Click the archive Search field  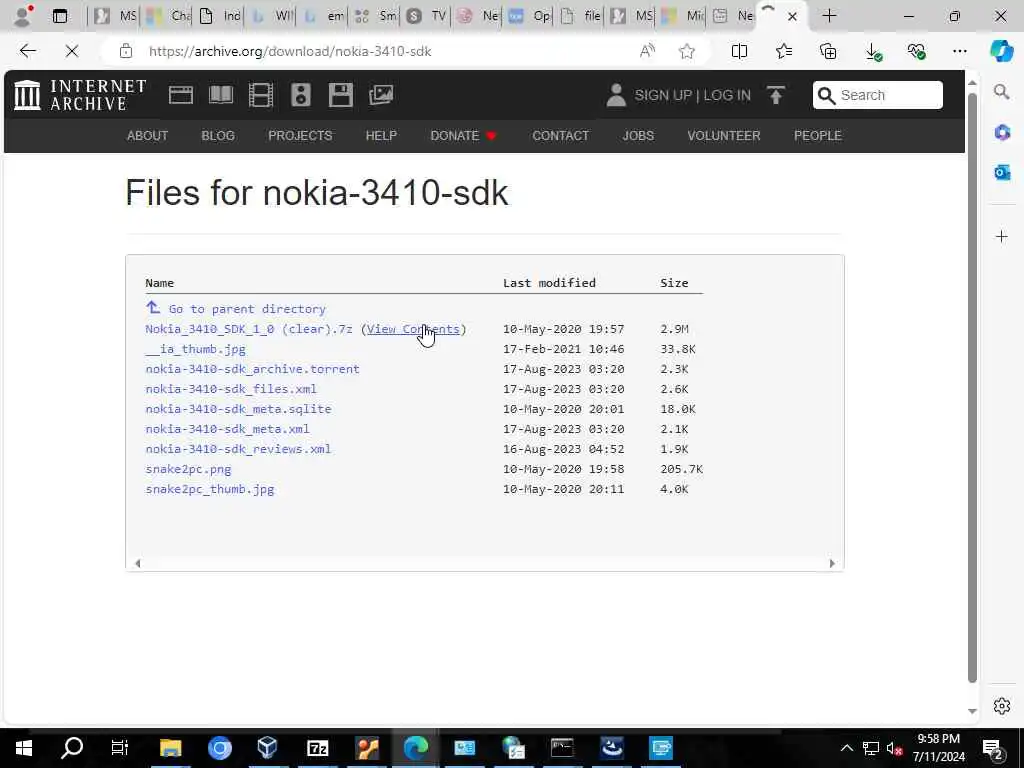[x=878, y=95]
